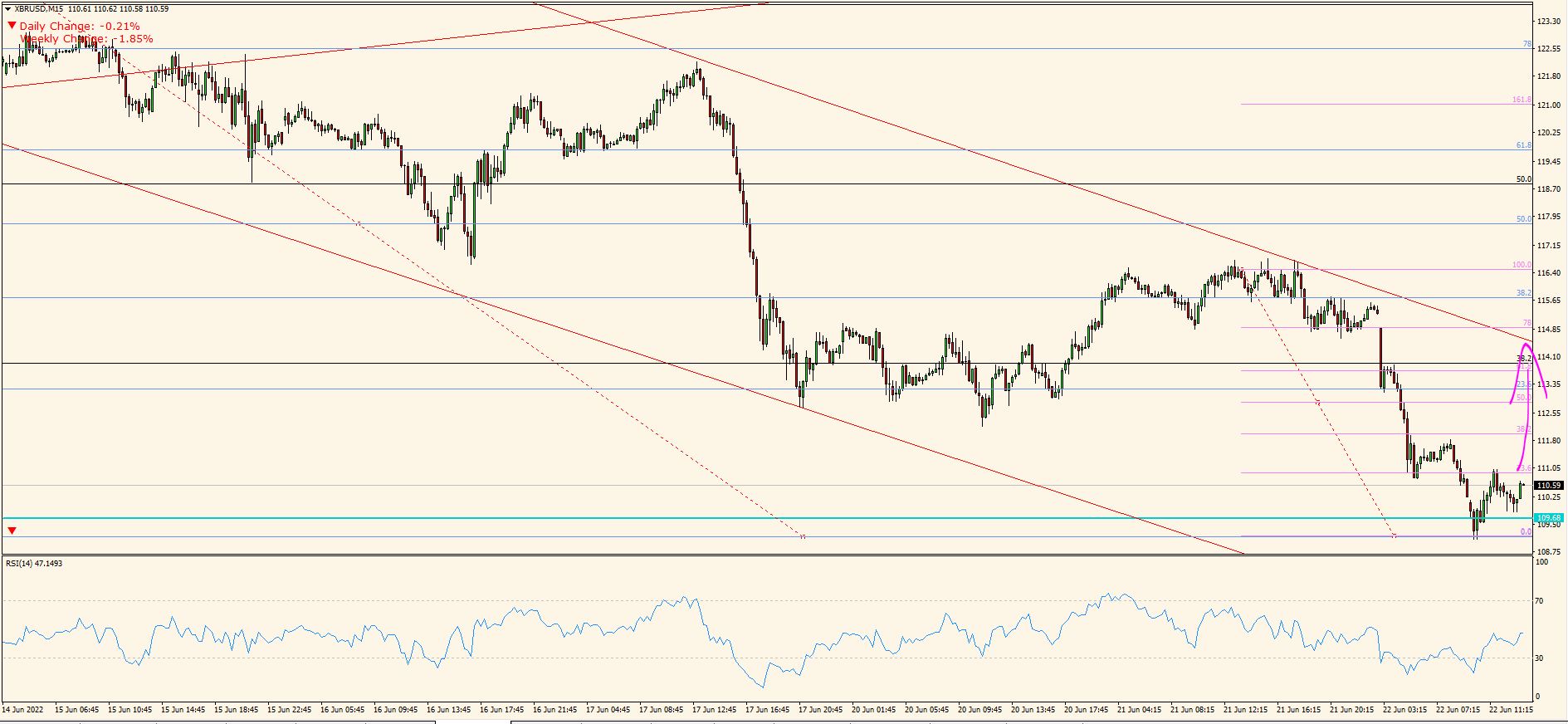Click the '14 Jun 2022' date label
The width and height of the screenshot is (1568, 724).
point(22,710)
